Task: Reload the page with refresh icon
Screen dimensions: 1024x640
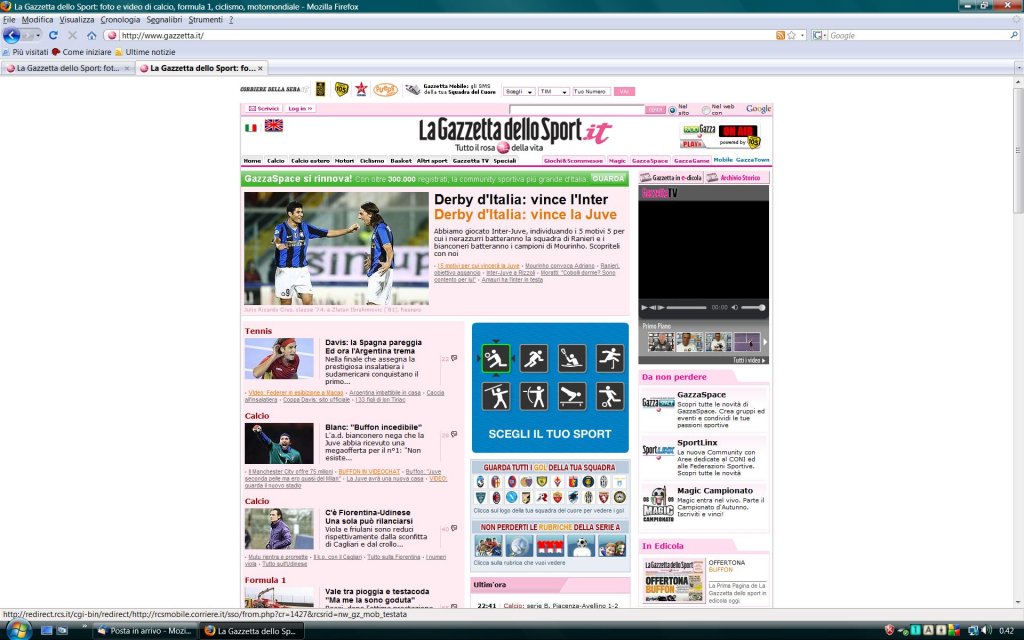Action: point(54,35)
